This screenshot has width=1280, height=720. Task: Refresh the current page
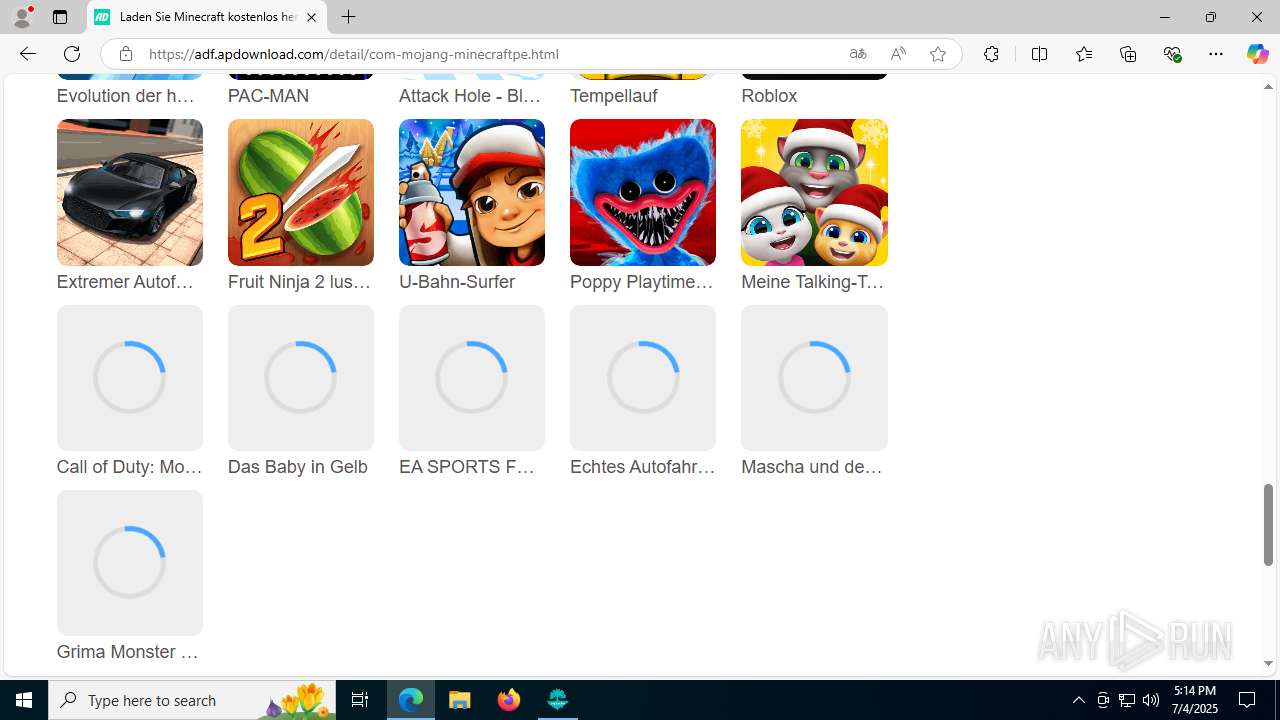(x=72, y=54)
